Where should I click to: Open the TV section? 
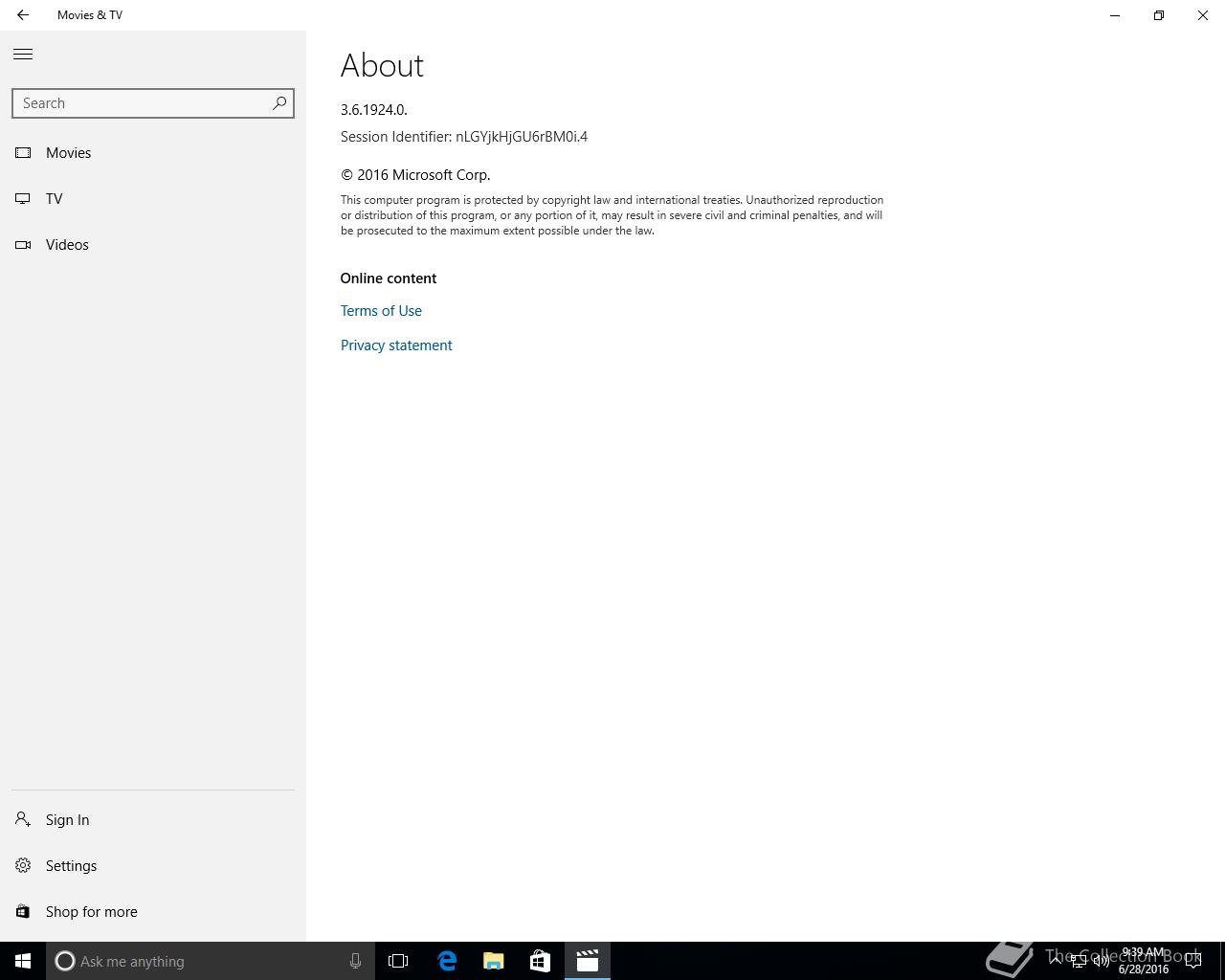tap(153, 199)
